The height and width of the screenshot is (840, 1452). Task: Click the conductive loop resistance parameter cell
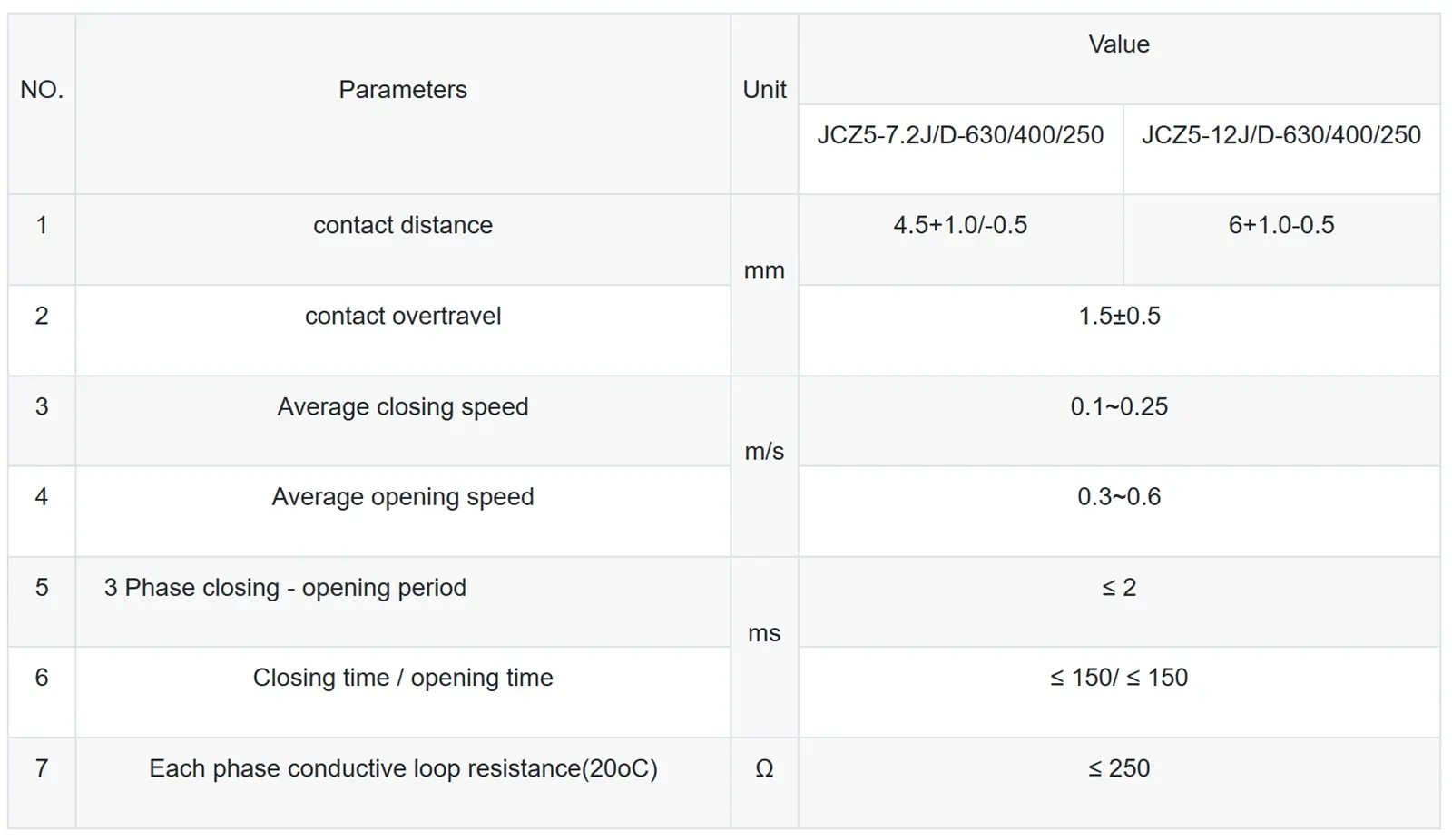pos(403,768)
